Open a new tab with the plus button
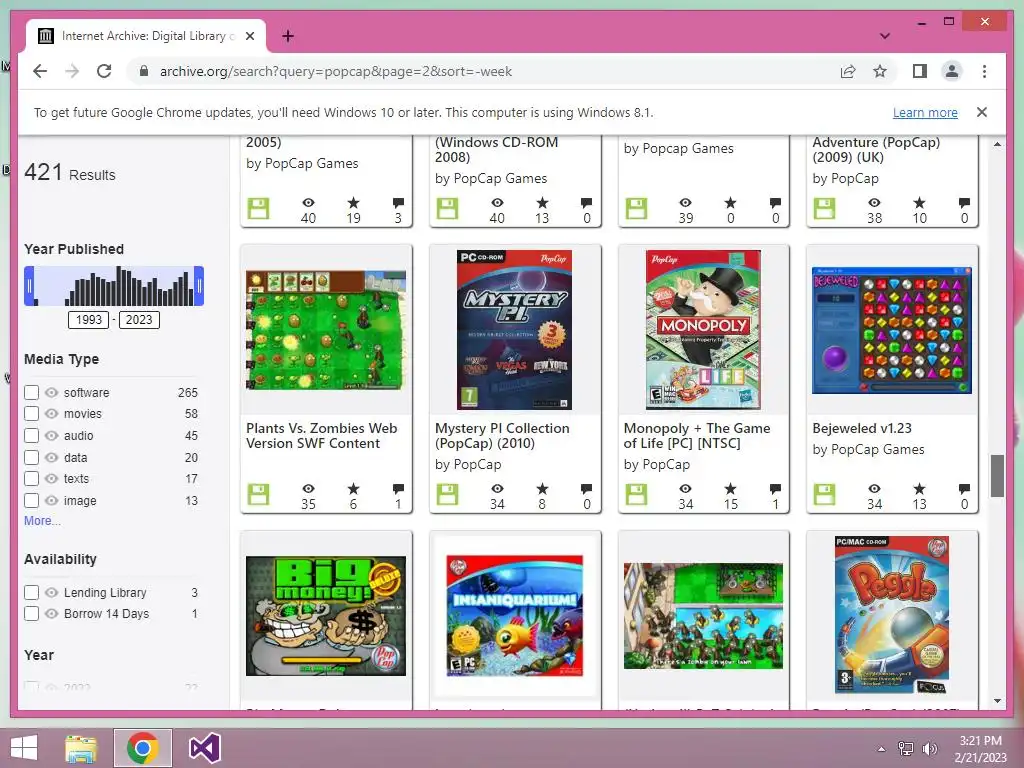The width and height of the screenshot is (1024, 768). 287,36
